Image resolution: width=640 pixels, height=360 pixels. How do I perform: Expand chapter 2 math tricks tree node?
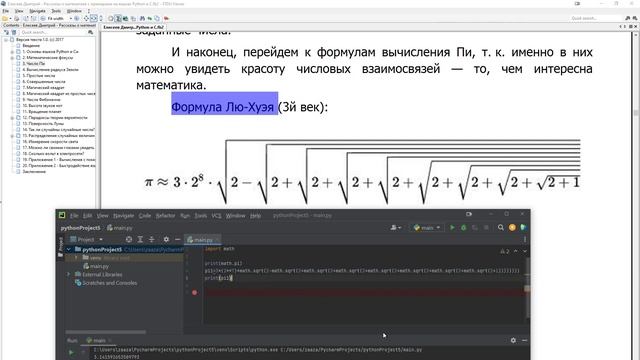click(x=12, y=58)
